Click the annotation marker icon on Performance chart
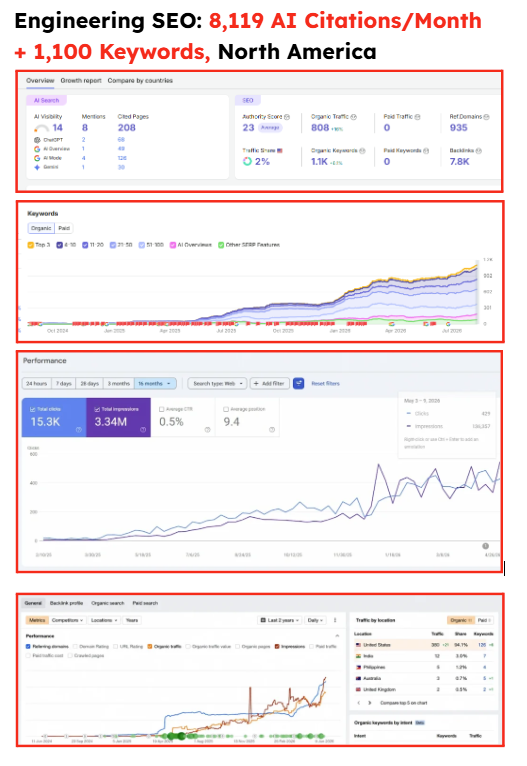Image resolution: width=527 pixels, height=766 pixels. click(x=485, y=546)
